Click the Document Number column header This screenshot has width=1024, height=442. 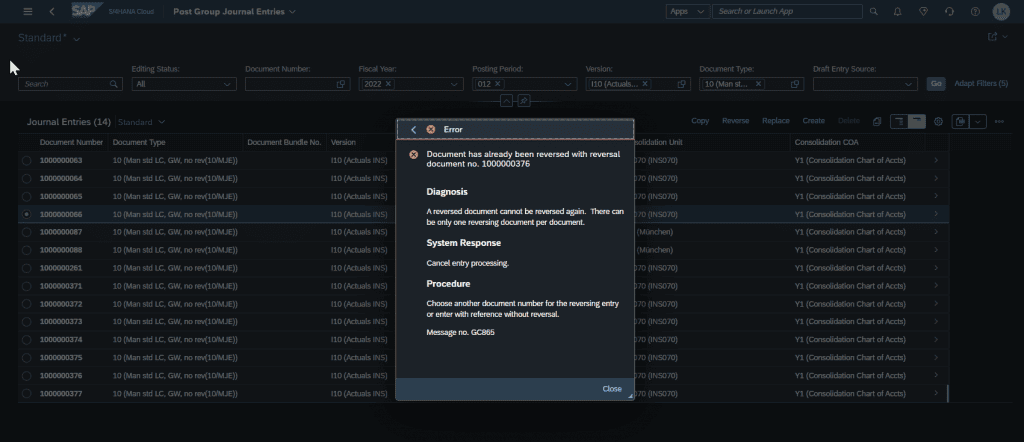point(71,142)
